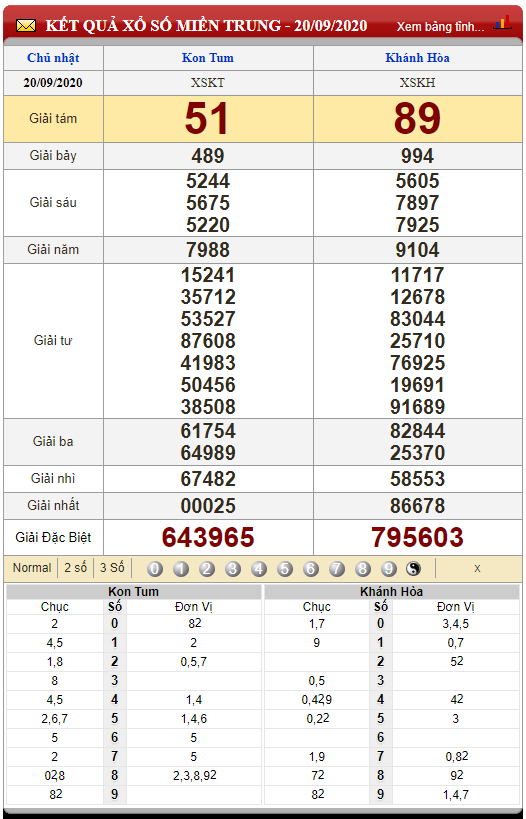The width and height of the screenshot is (526, 819).
Task: Select digit ball 5 filter
Action: coord(285,568)
